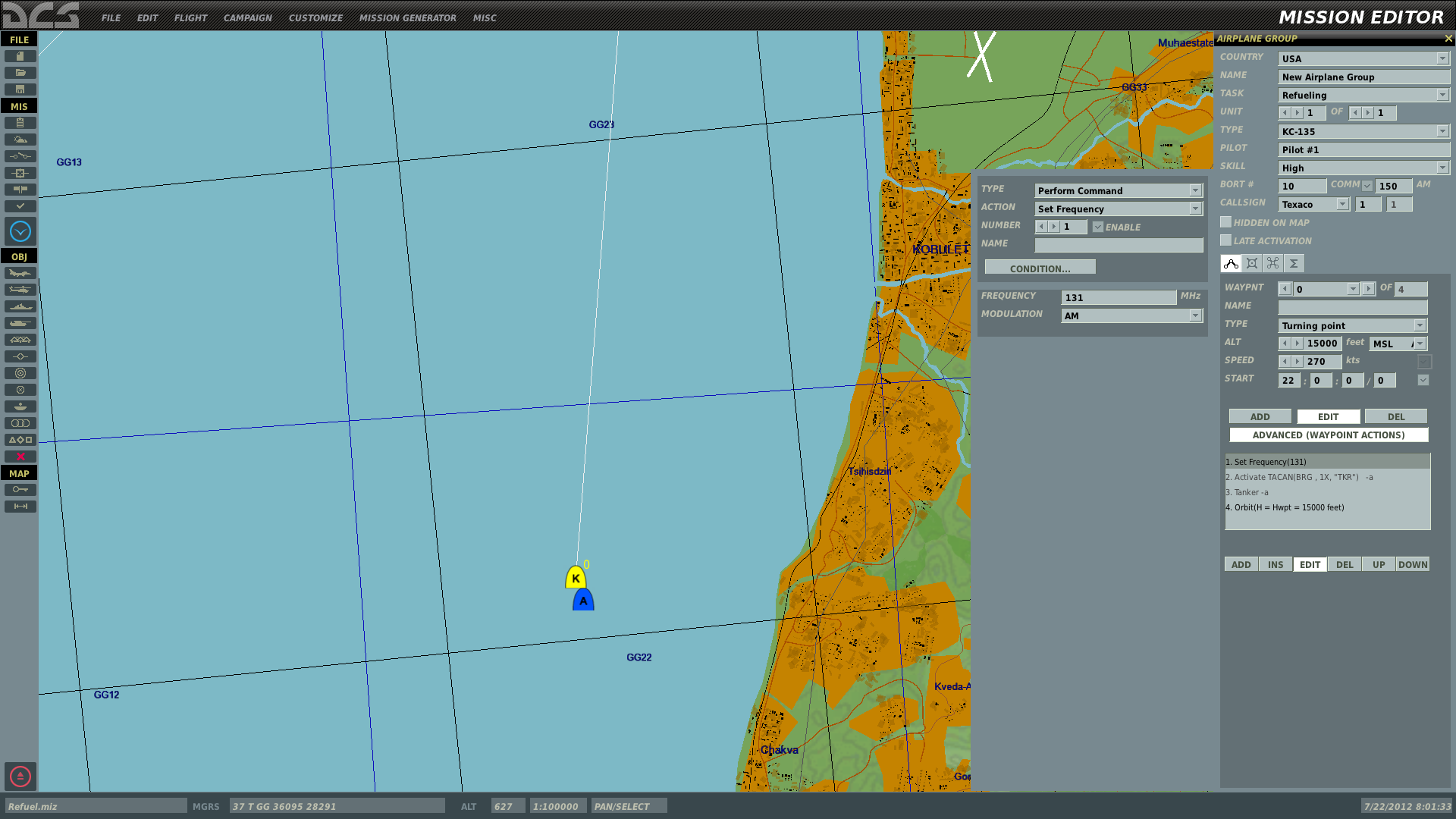This screenshot has height=819, width=1456.
Task: Select the trigger zone circle-x tool
Action: (20, 390)
